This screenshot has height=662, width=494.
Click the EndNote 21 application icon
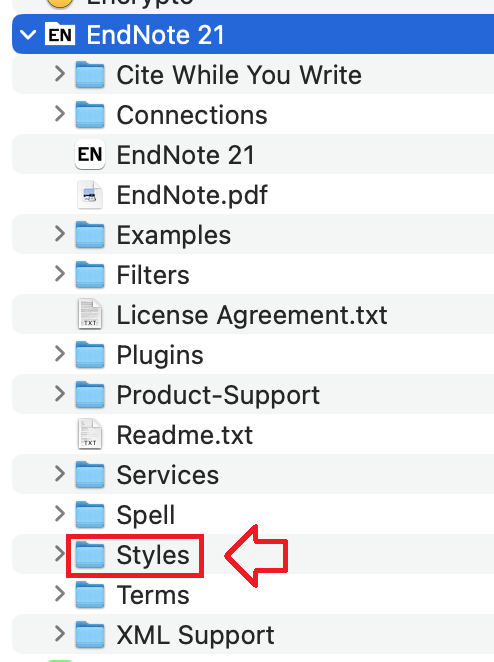(90, 154)
